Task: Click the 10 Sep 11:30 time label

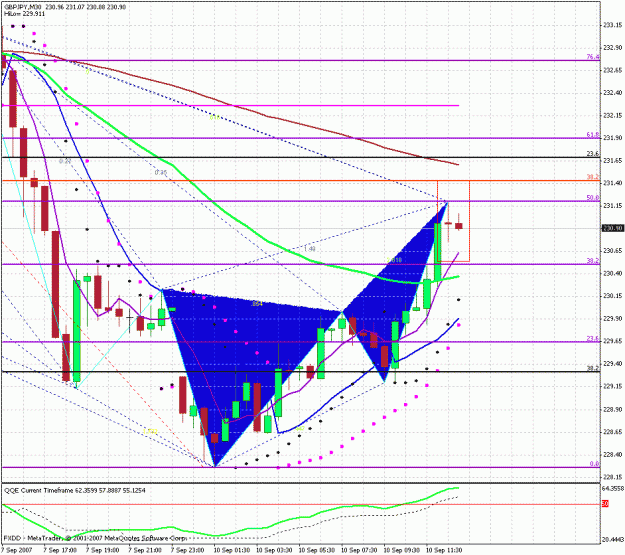Action: 444,550
